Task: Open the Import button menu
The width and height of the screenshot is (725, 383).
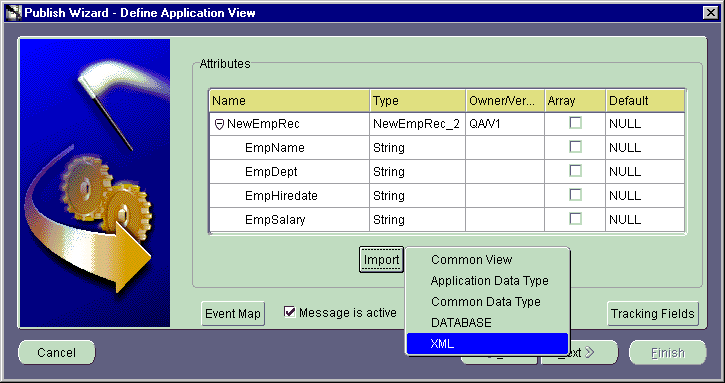Action: pyautogui.click(x=381, y=260)
